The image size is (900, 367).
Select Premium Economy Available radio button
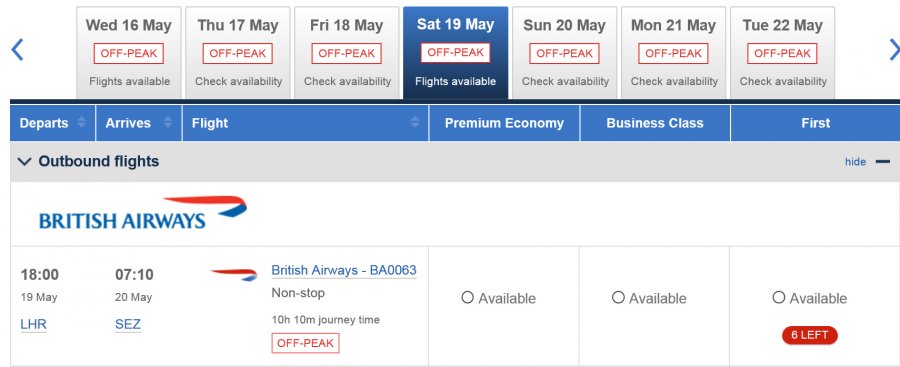pos(468,298)
